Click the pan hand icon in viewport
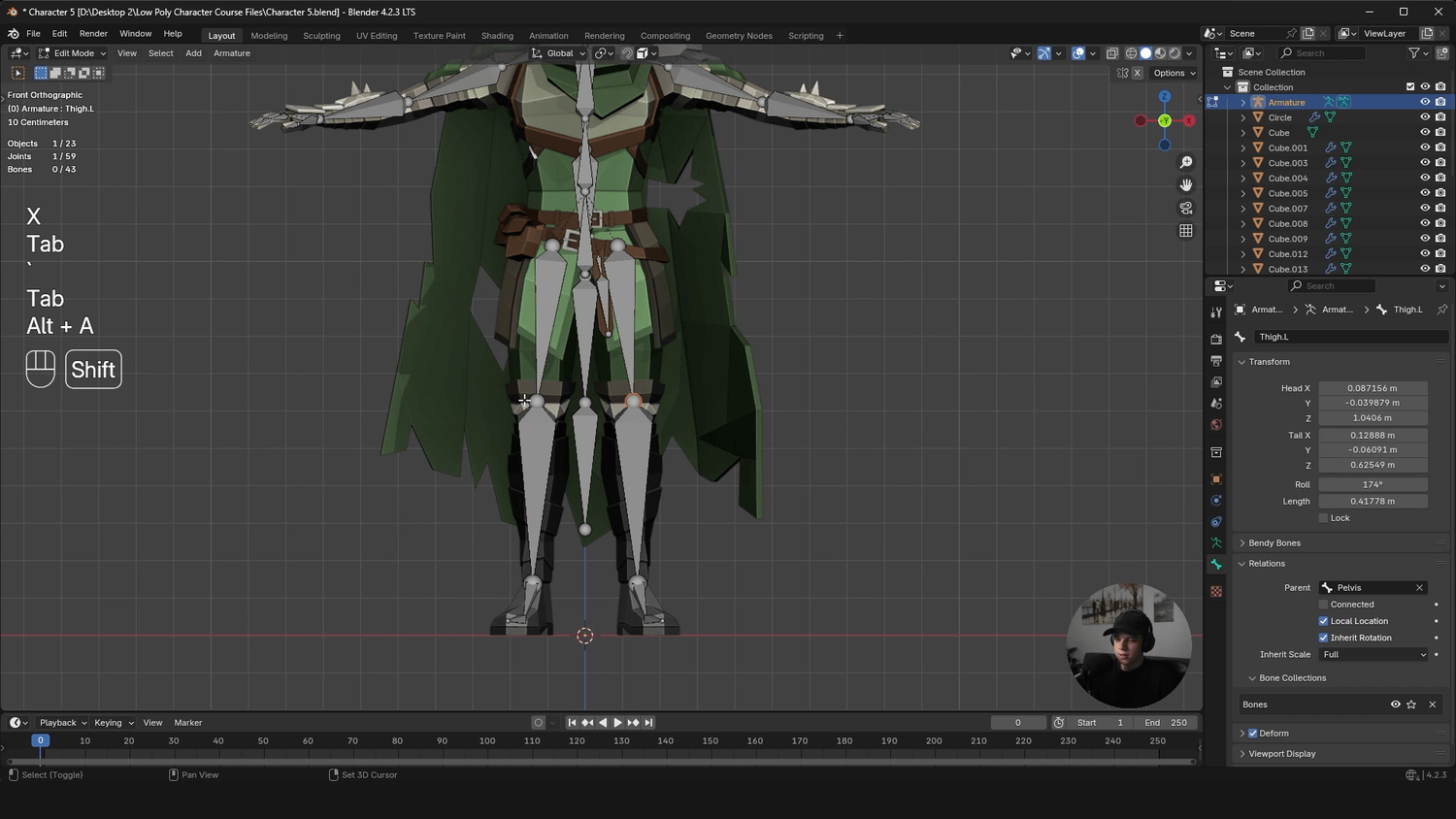Screen dimensions: 1456x819 1185,185
